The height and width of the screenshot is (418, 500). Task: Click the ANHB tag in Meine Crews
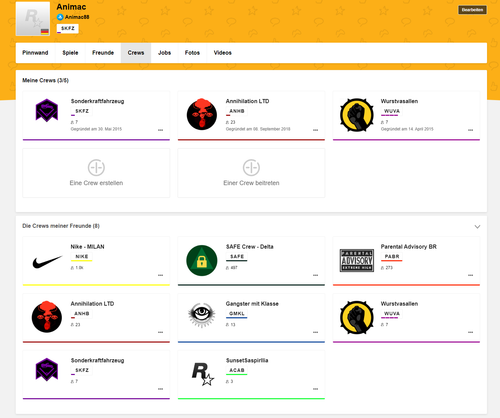tap(237, 111)
